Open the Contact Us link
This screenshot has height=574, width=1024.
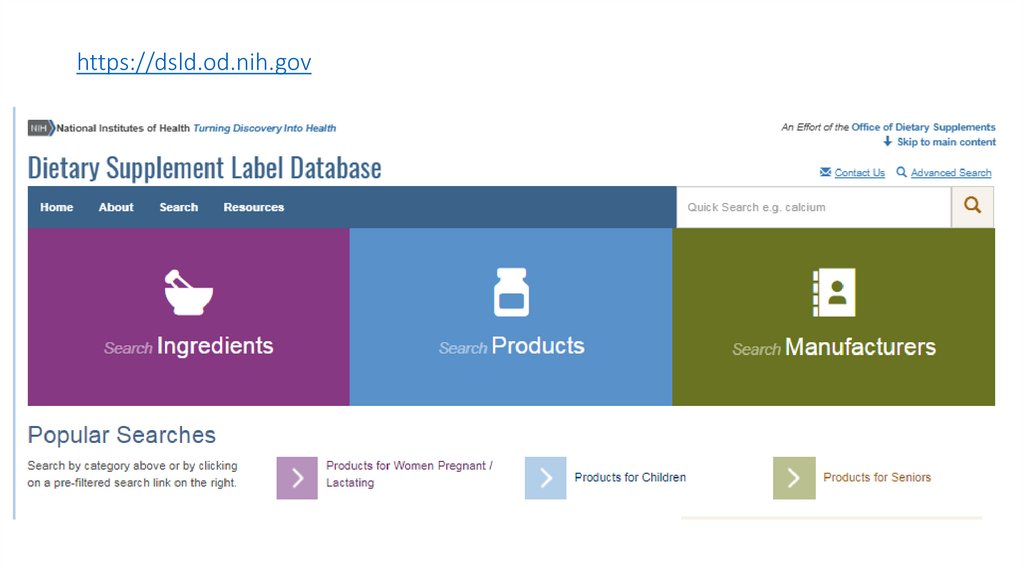[x=859, y=172]
